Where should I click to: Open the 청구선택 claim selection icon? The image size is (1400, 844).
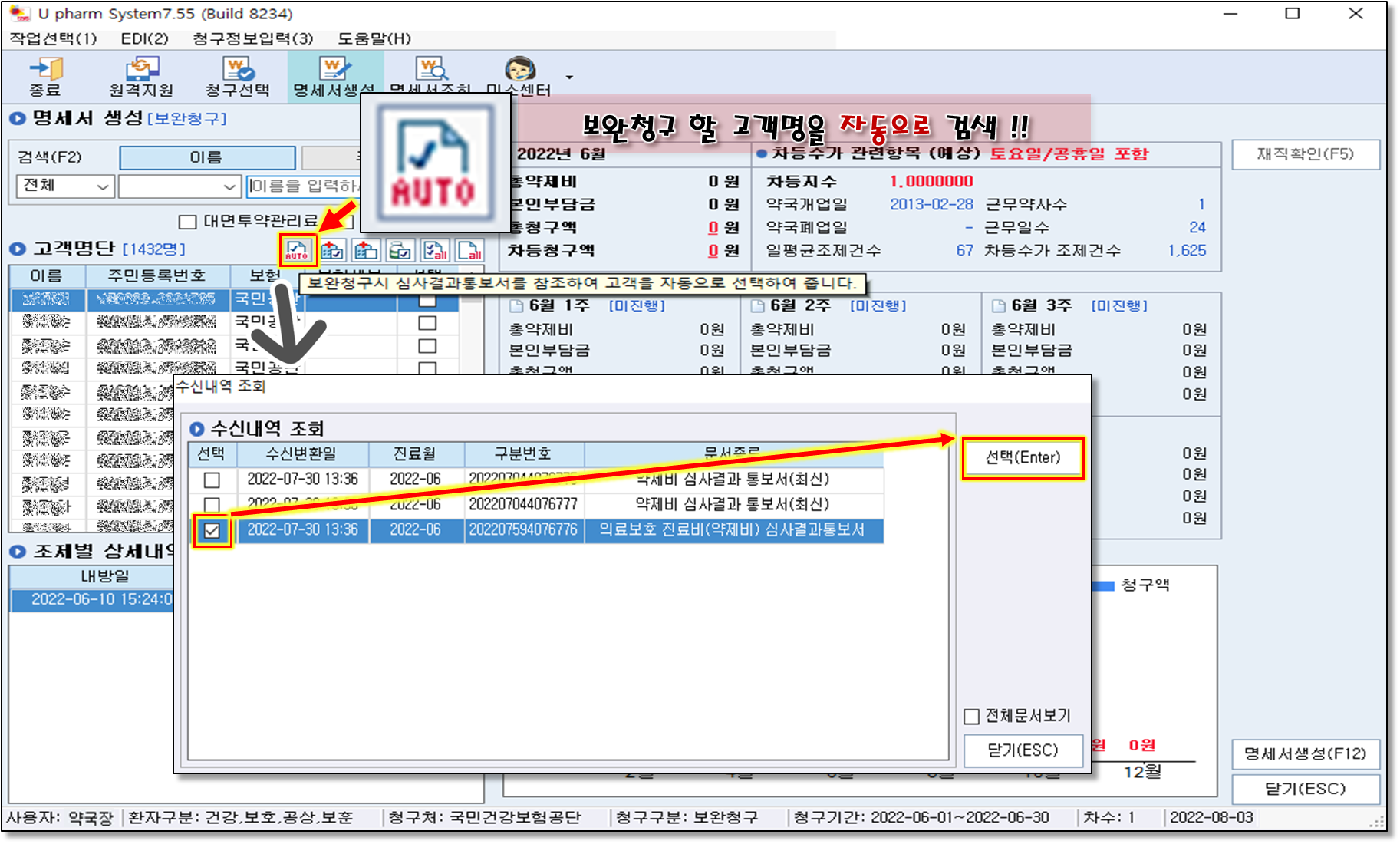coord(238,77)
